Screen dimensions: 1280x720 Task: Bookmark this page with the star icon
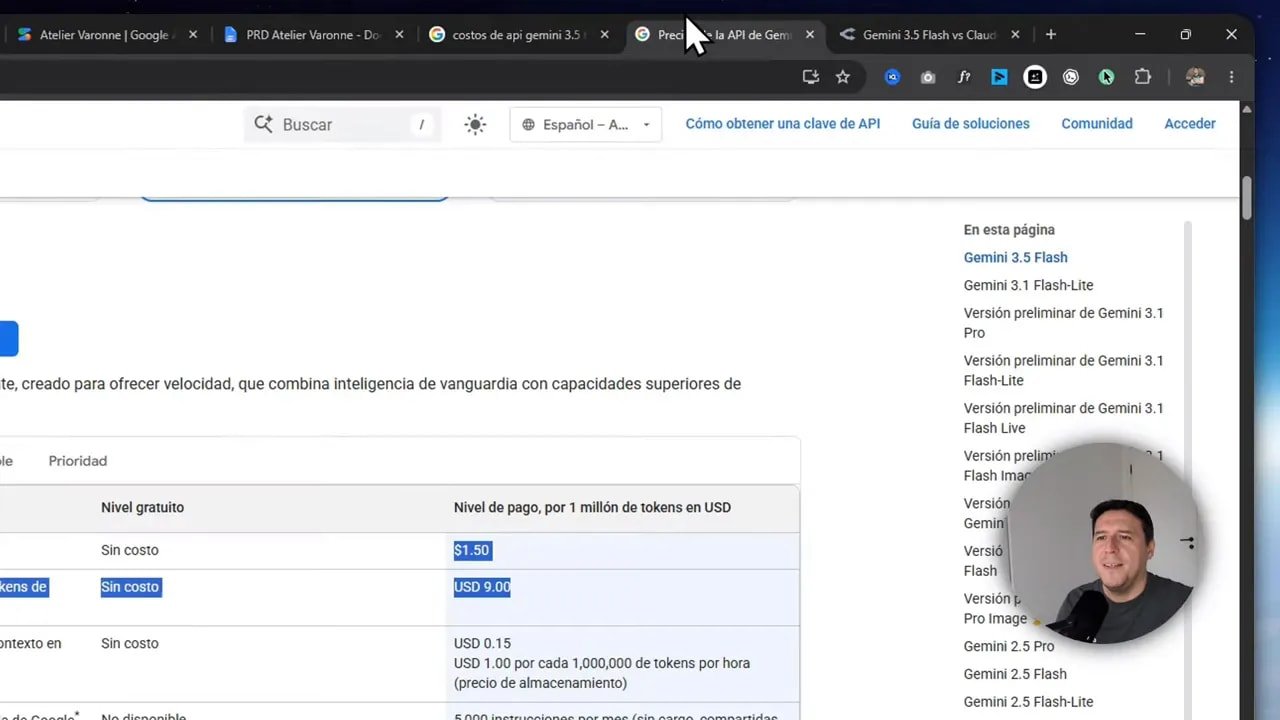coord(843,77)
